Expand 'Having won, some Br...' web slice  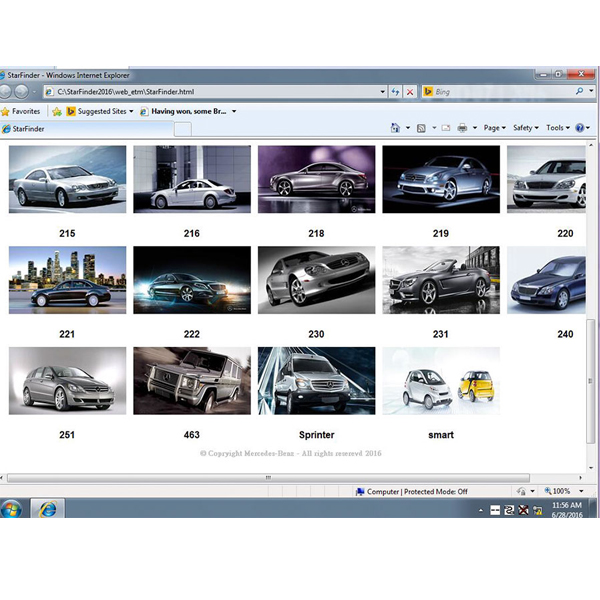click(234, 111)
